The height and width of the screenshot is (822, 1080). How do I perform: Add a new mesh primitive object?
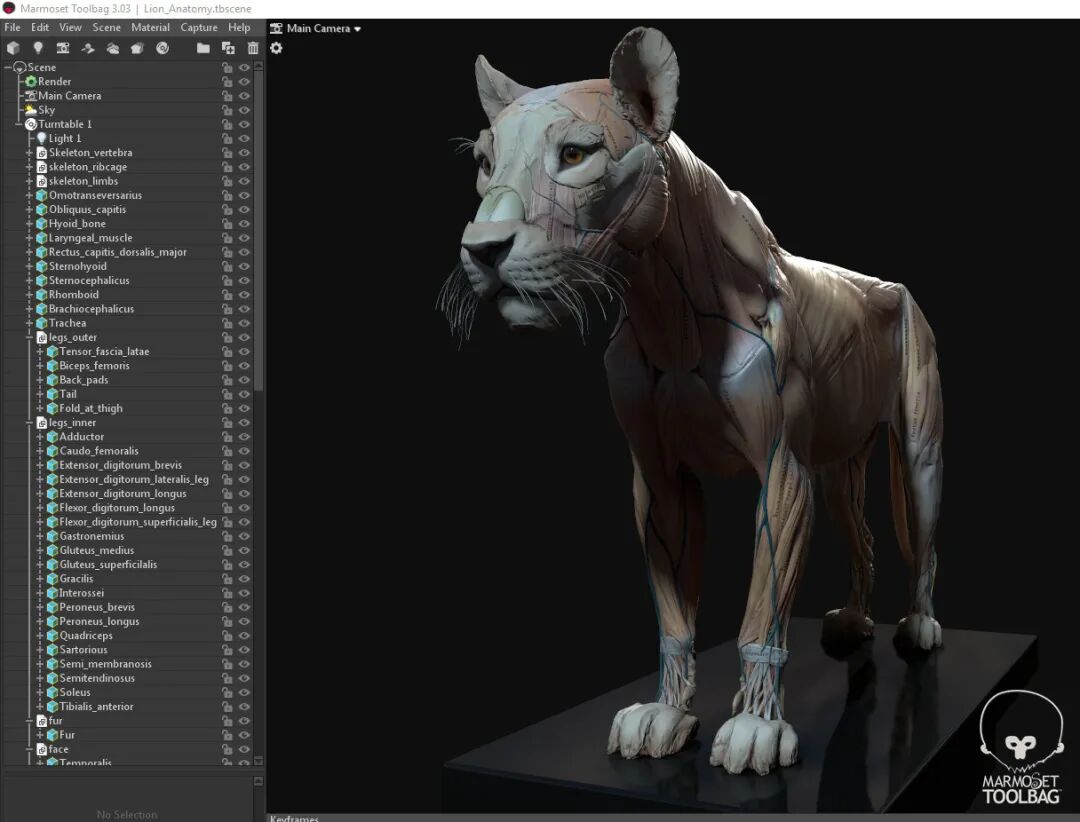click(13, 48)
